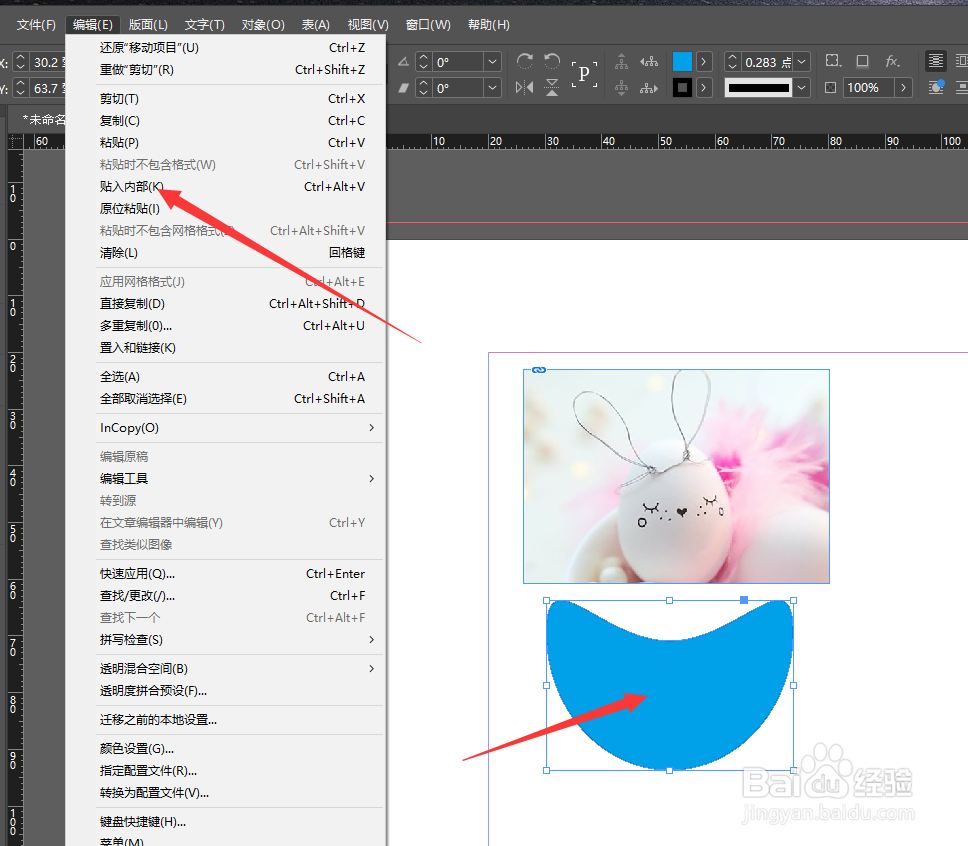Viewport: 968px width, 846px height.
Task: Click the 100% opacity field
Action: coord(869,88)
